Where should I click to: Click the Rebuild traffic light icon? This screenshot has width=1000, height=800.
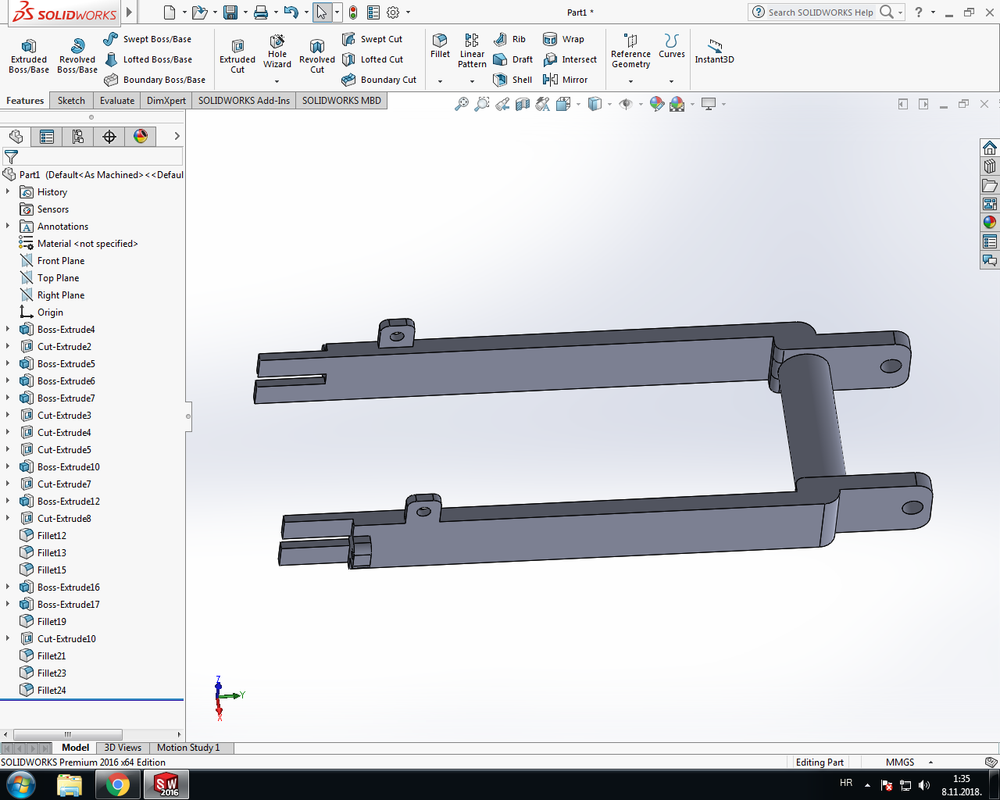coord(353,12)
